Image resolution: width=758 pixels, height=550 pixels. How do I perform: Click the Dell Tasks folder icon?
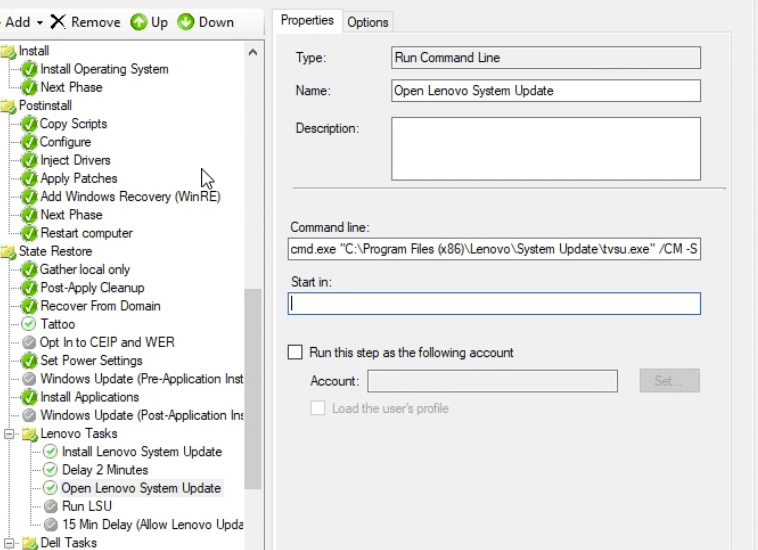click(30, 543)
